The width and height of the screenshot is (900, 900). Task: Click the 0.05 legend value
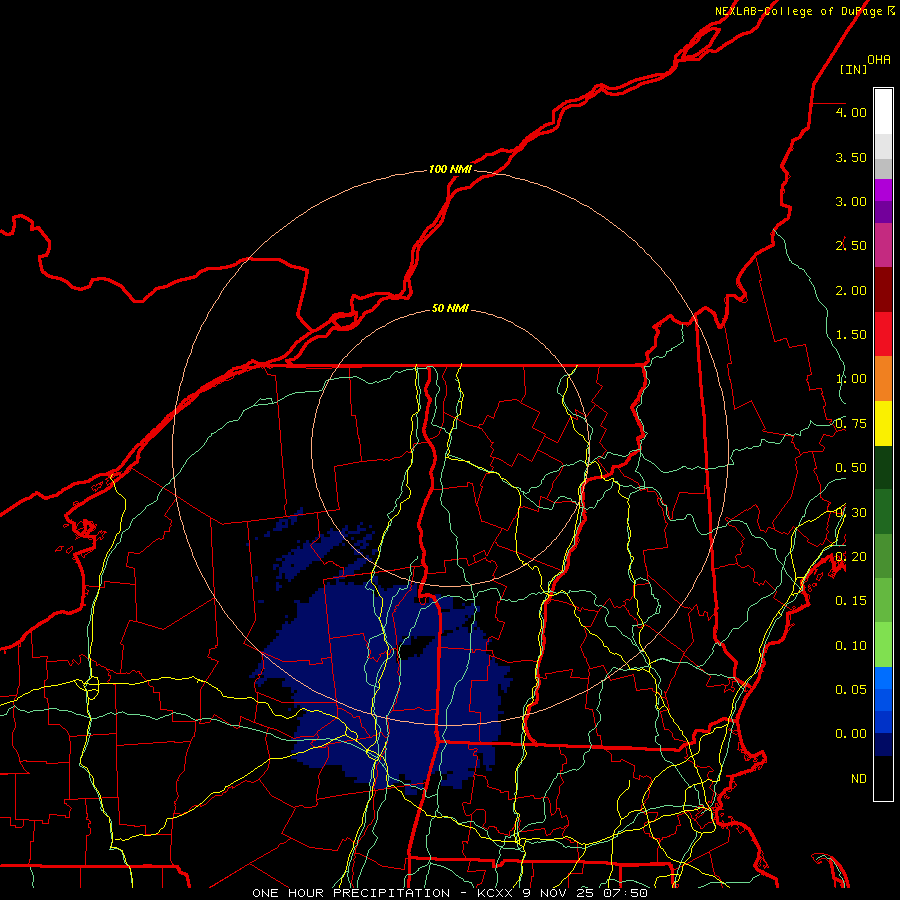tap(851, 689)
